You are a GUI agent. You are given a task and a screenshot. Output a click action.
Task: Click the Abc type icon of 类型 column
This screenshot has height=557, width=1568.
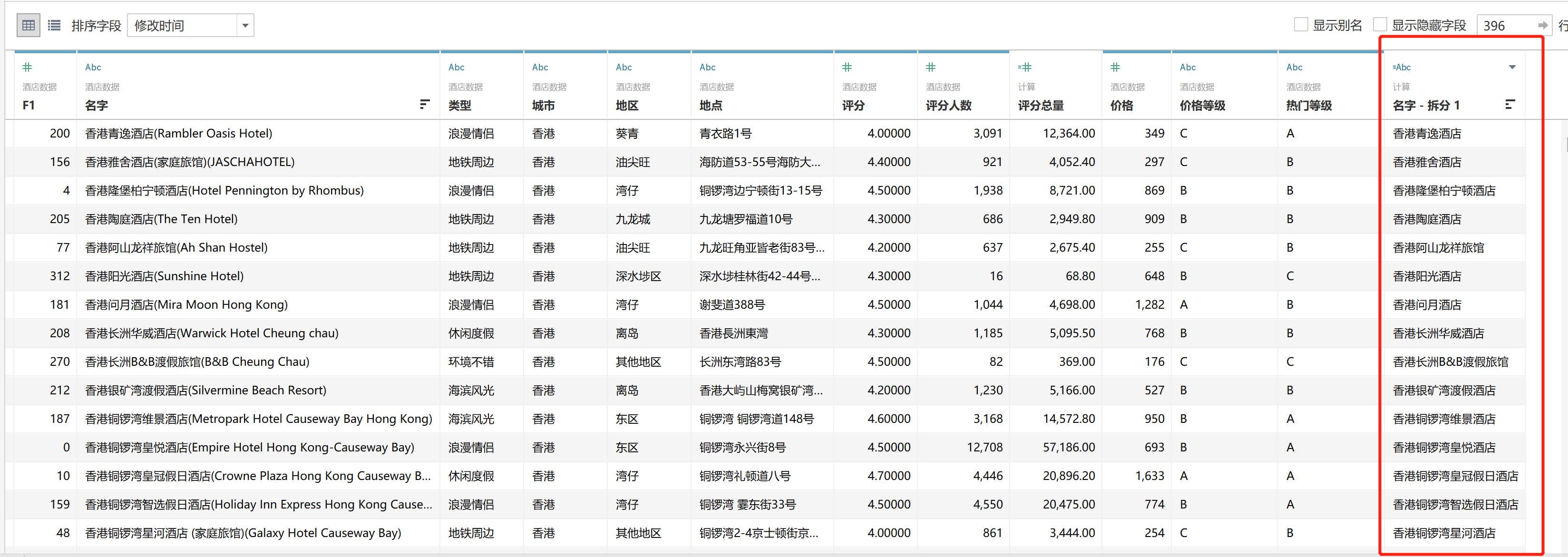(x=456, y=67)
